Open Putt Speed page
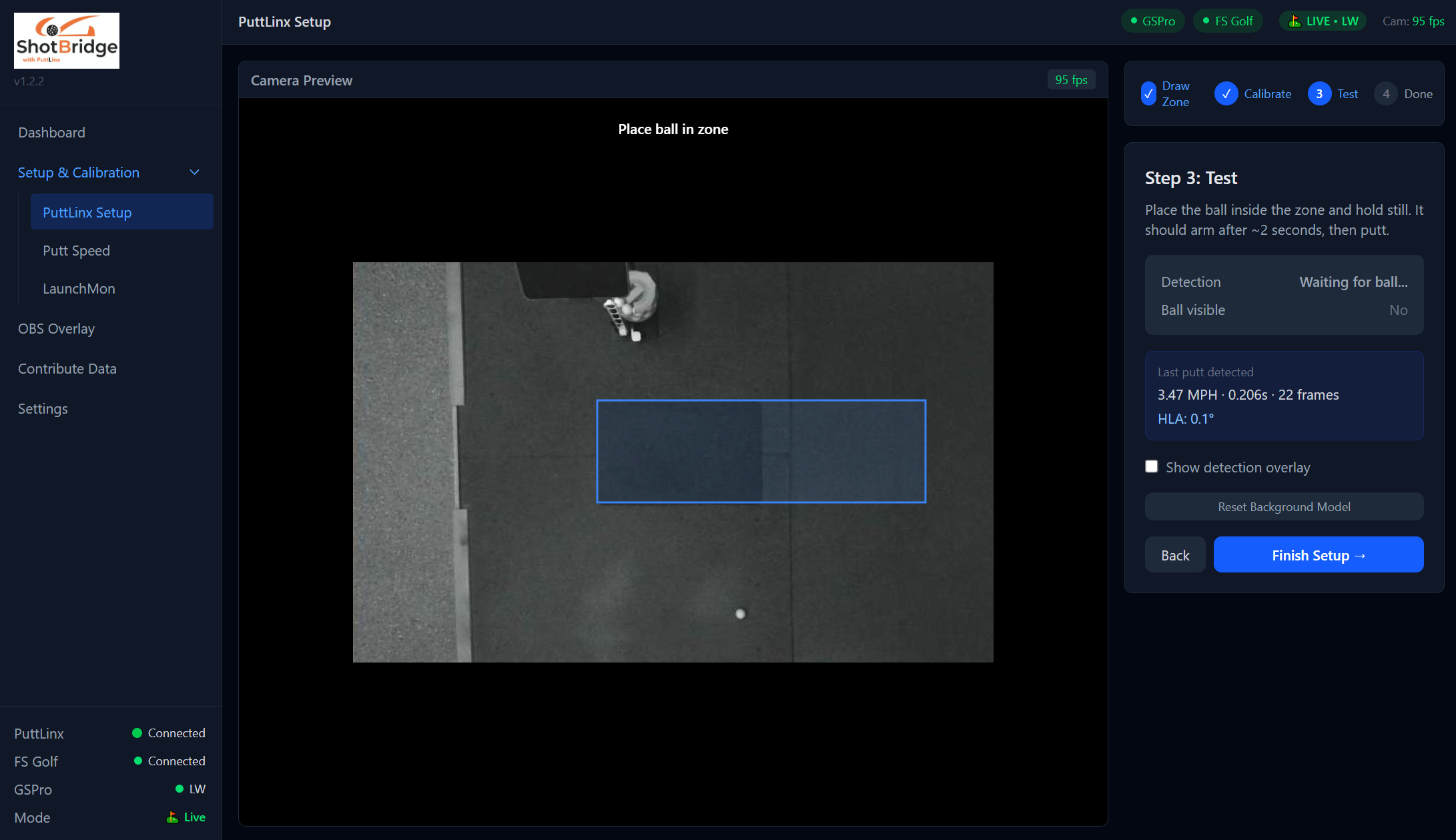 click(x=76, y=250)
